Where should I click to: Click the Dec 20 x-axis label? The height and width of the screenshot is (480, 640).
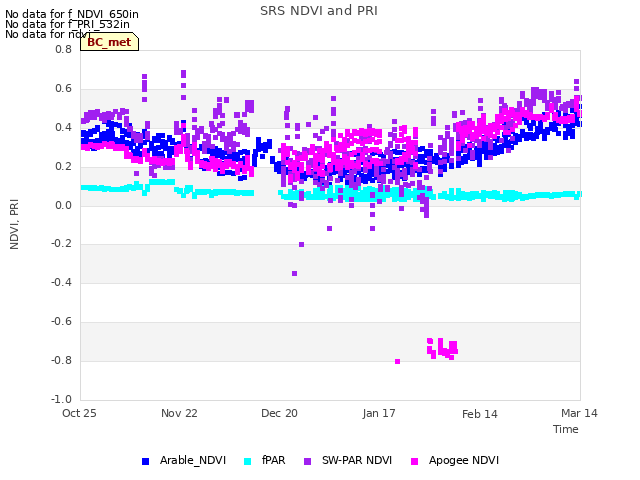coord(279,413)
